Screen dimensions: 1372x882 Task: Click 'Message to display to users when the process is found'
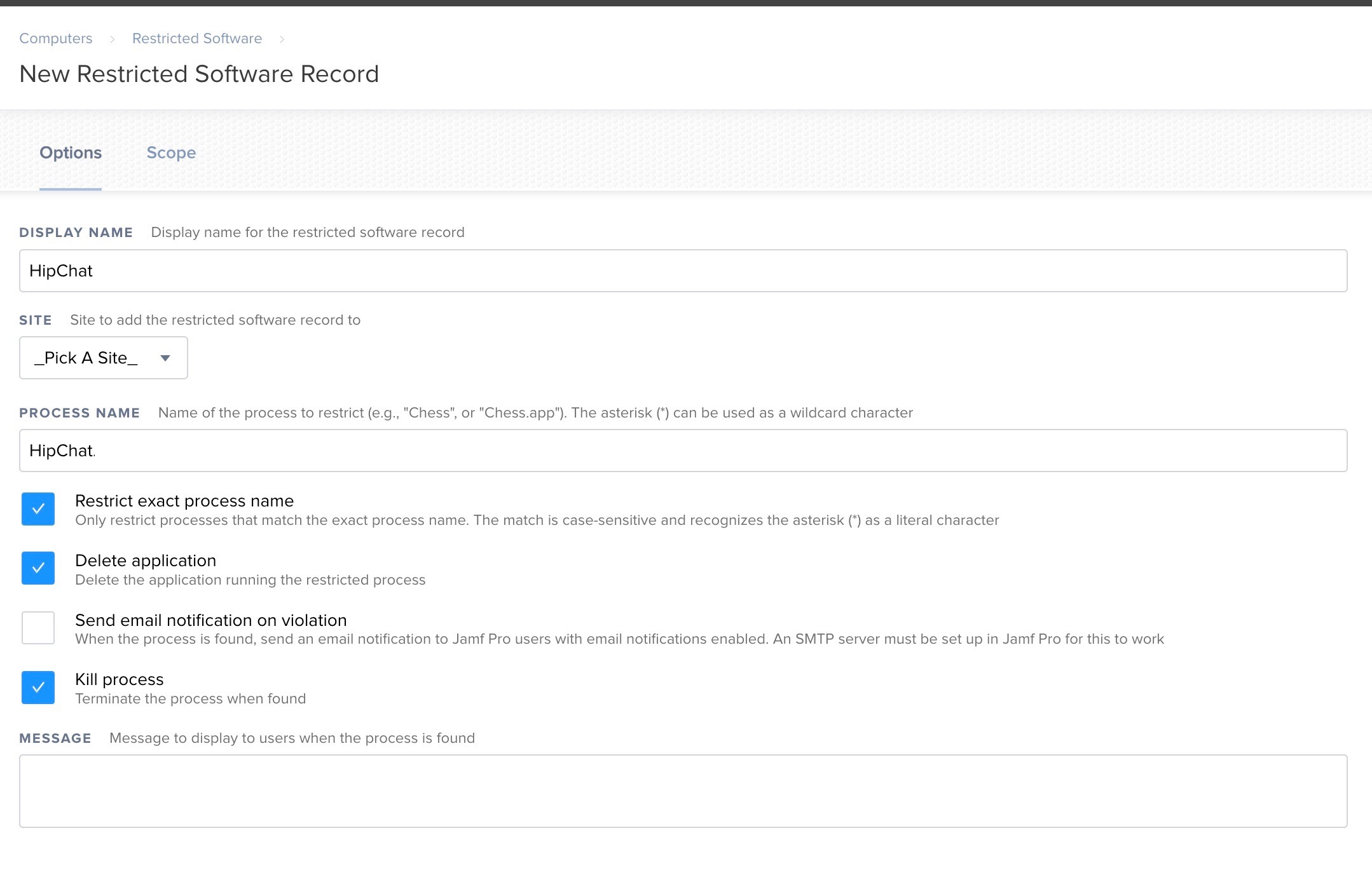click(x=292, y=738)
